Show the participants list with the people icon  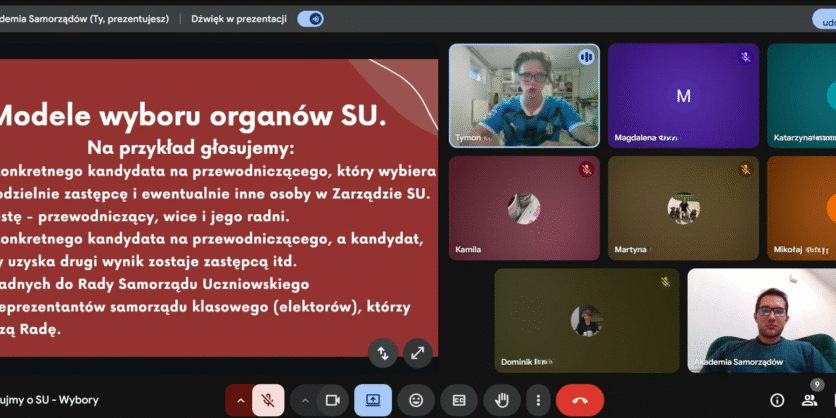(810, 400)
